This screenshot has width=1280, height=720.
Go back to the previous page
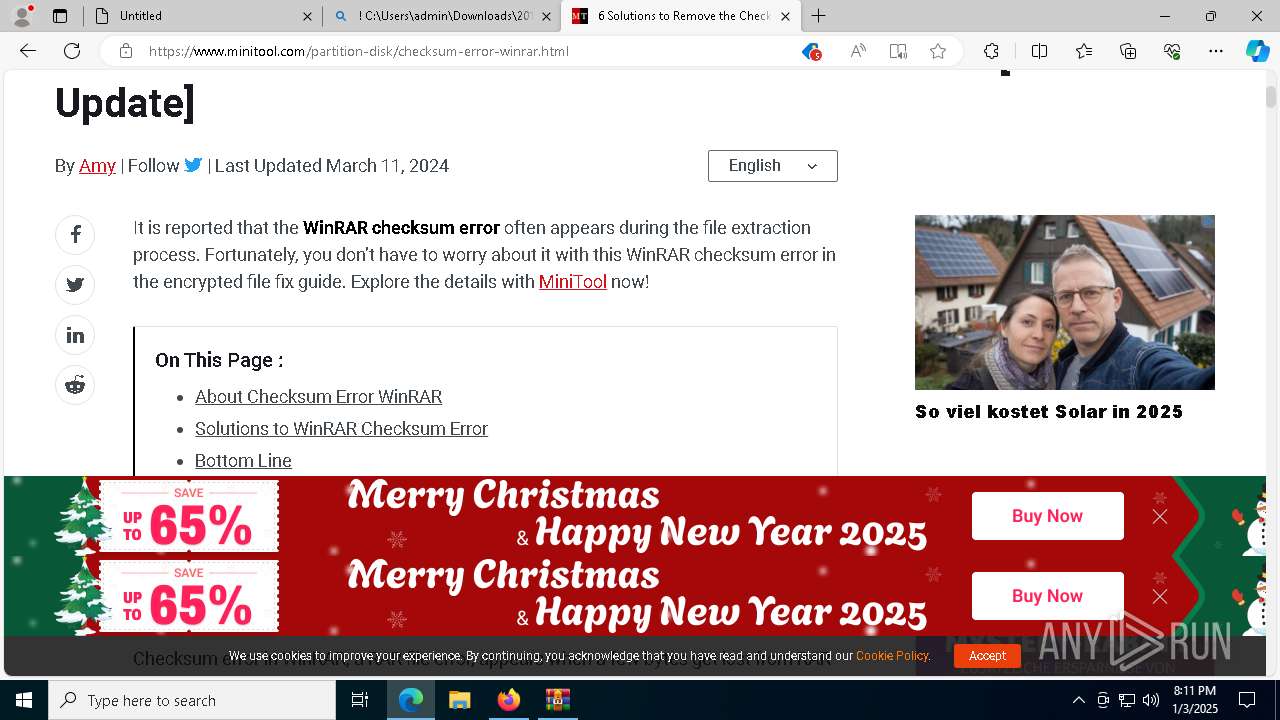[28, 51]
